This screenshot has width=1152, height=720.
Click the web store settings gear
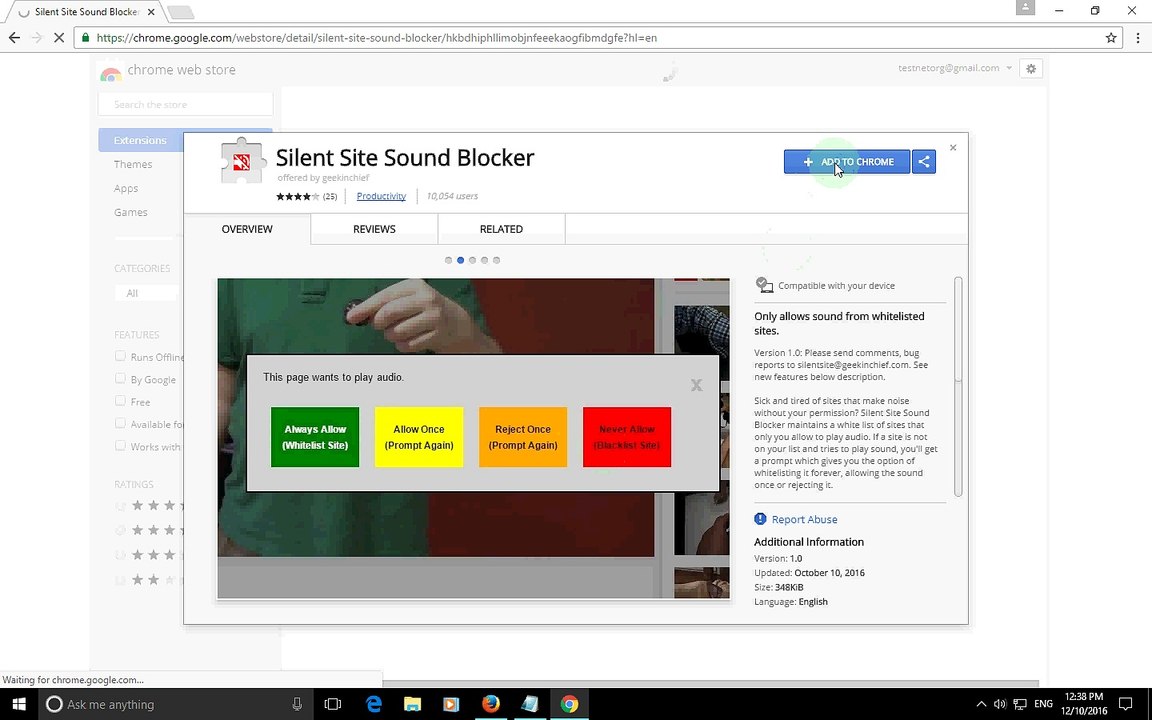(x=1031, y=68)
